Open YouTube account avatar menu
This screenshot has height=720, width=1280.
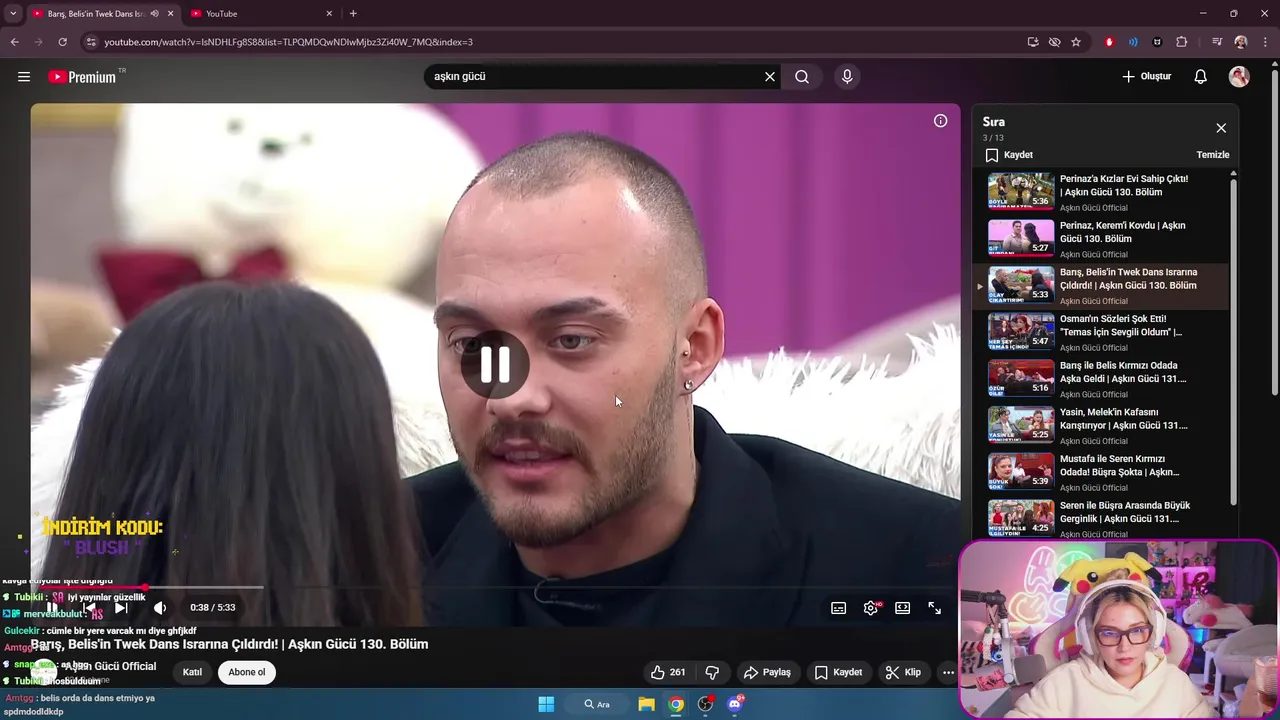pos(1239,77)
